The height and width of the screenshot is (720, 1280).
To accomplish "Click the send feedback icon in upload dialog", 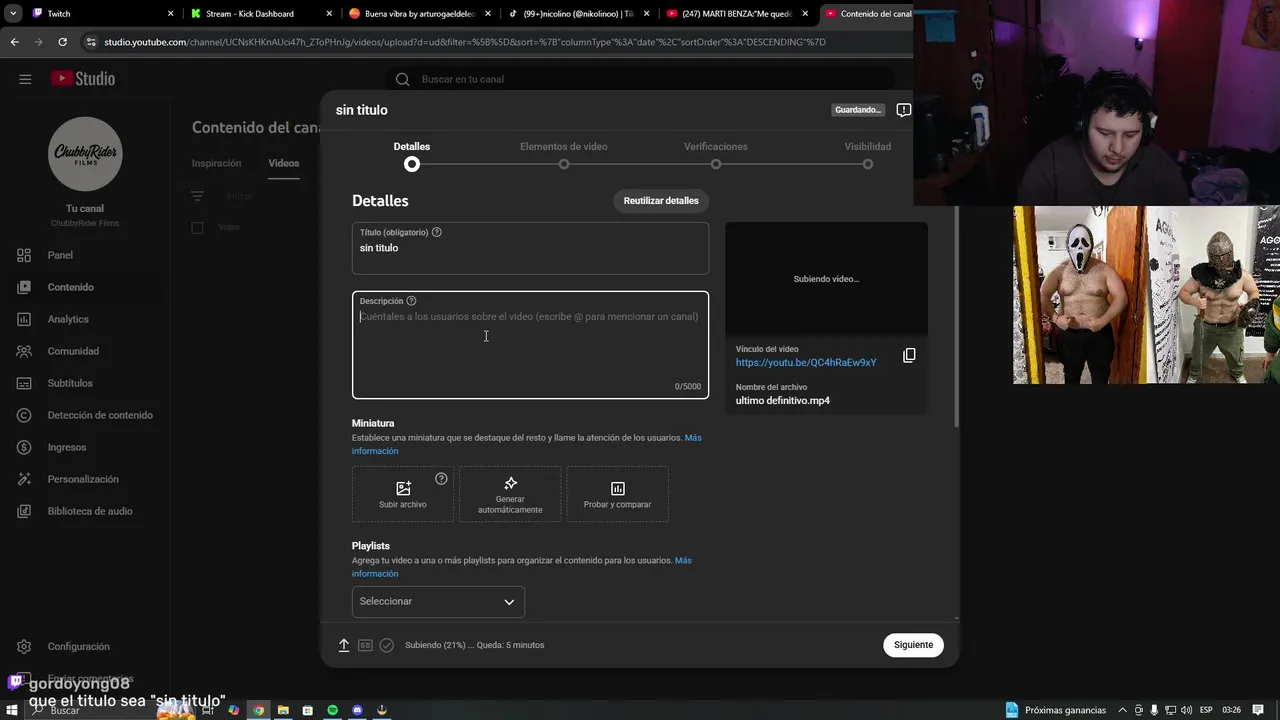I will 903,110.
